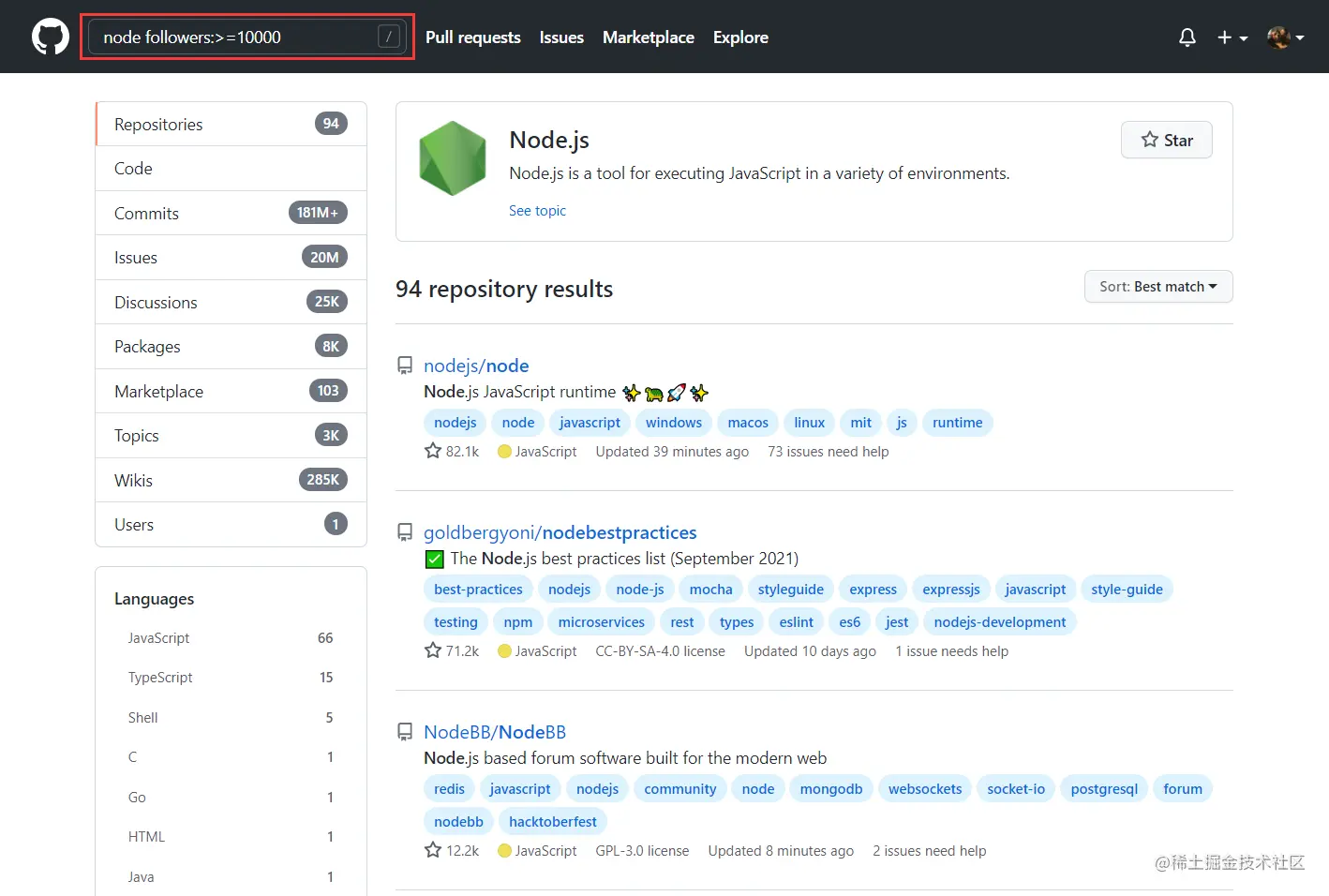
Task: Click the linux topic tag
Action: (x=810, y=423)
